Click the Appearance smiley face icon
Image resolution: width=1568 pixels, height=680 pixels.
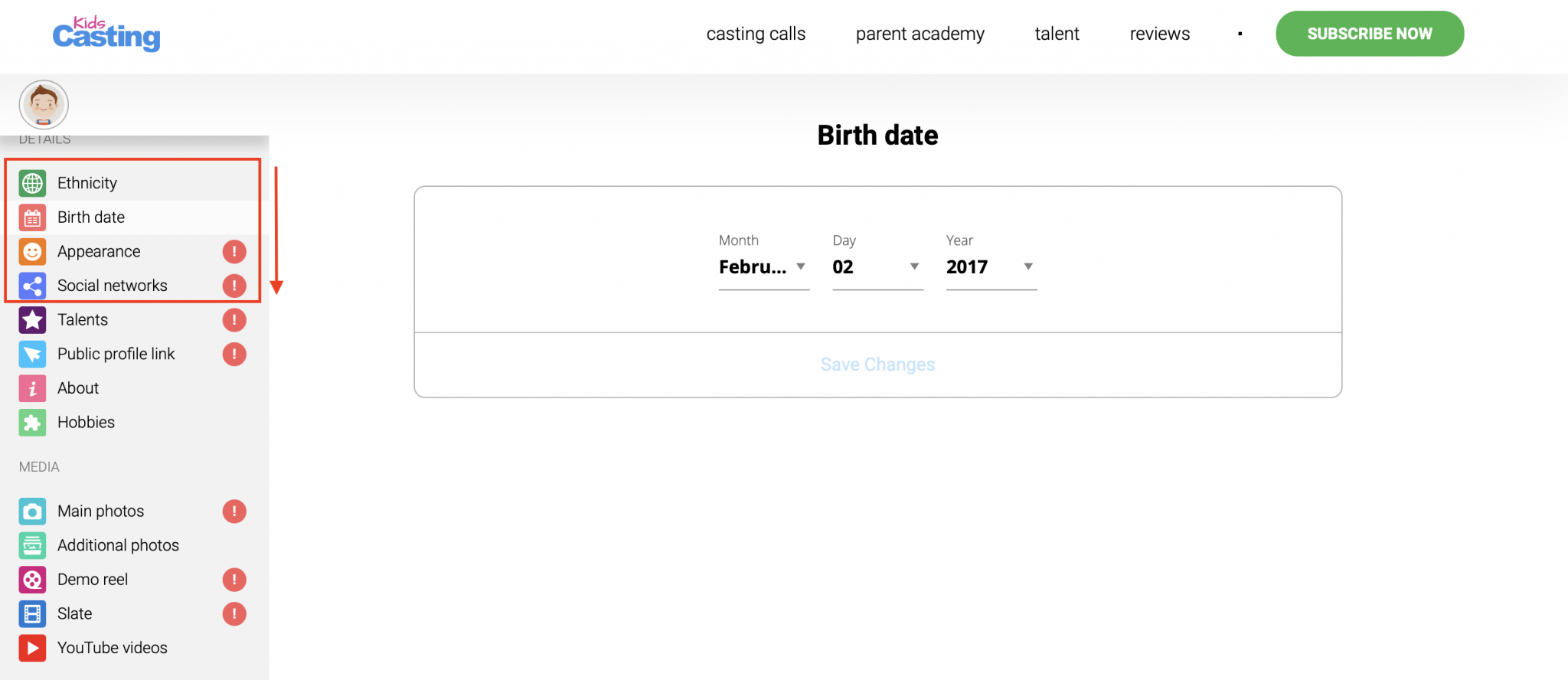32,252
